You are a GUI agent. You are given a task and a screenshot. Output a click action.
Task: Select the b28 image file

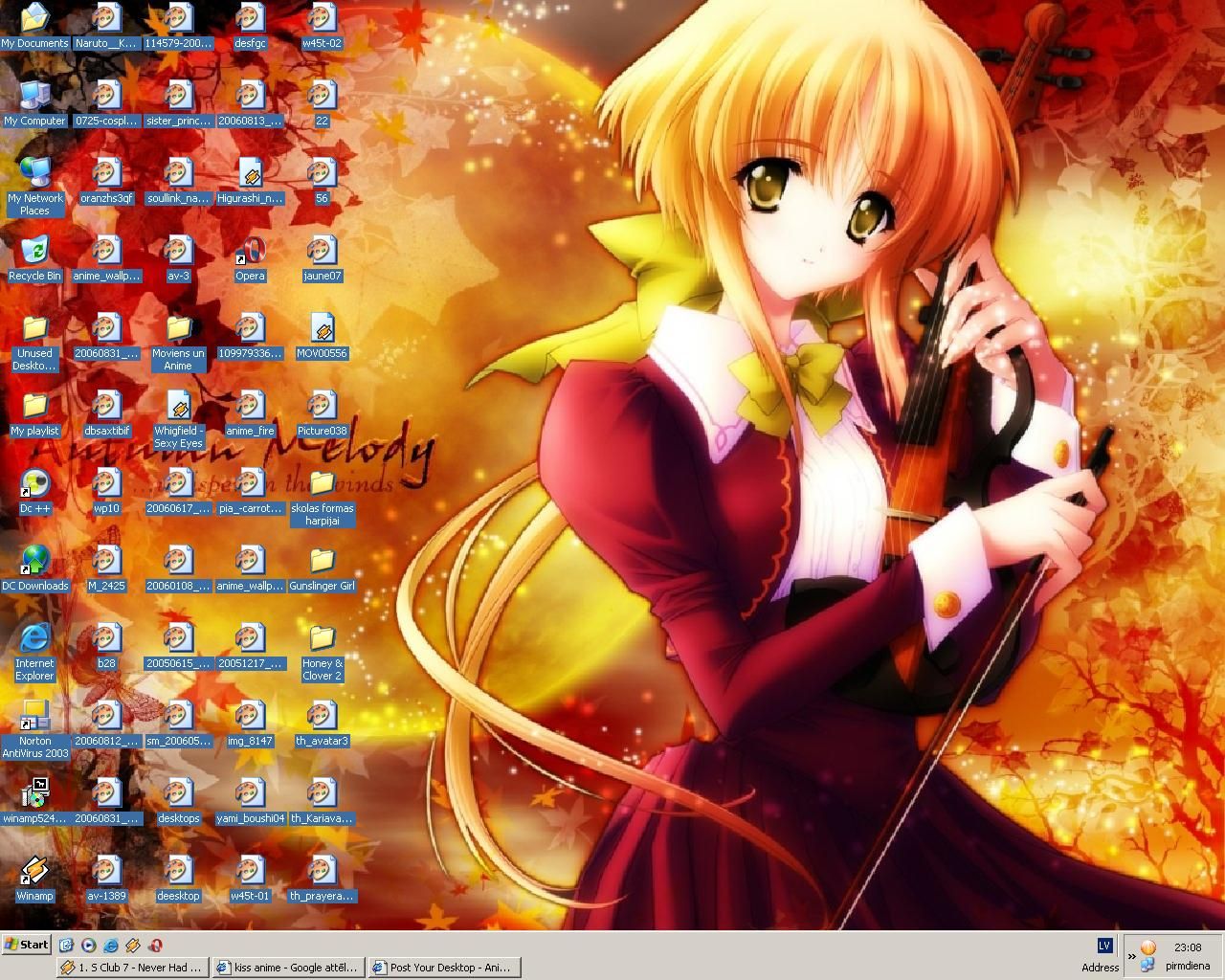pyautogui.click(x=106, y=646)
